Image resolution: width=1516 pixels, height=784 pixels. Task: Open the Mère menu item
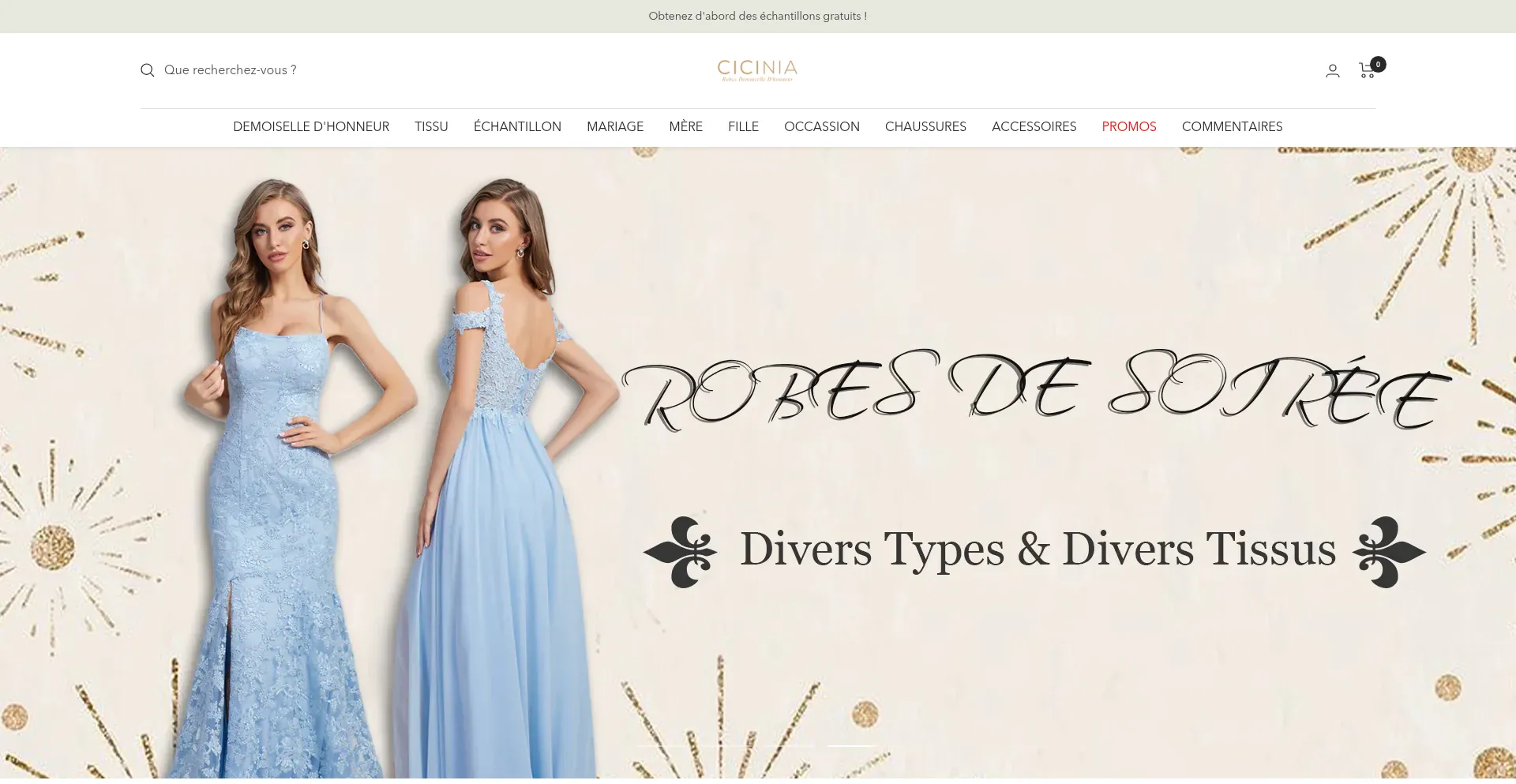(685, 126)
